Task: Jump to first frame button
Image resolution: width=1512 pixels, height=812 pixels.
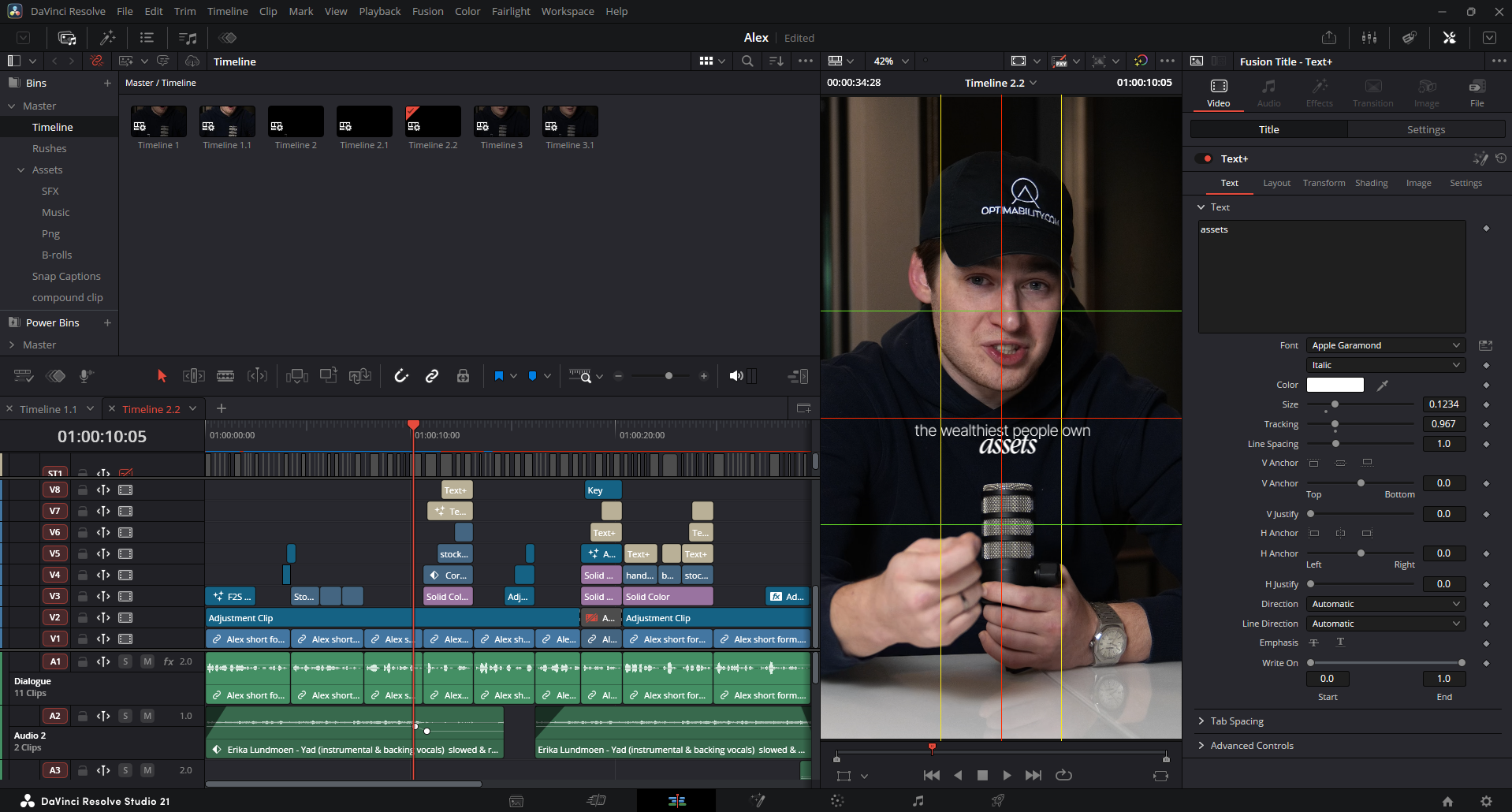Action: [x=931, y=775]
